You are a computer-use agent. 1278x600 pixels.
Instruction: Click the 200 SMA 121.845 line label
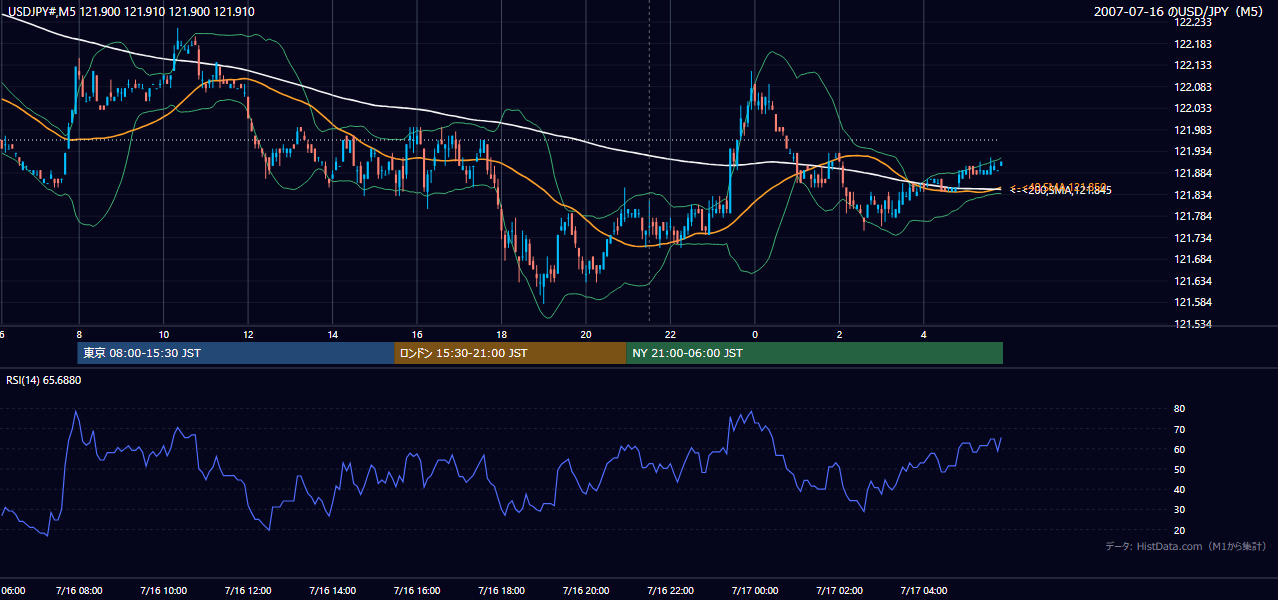[x=1062, y=190]
